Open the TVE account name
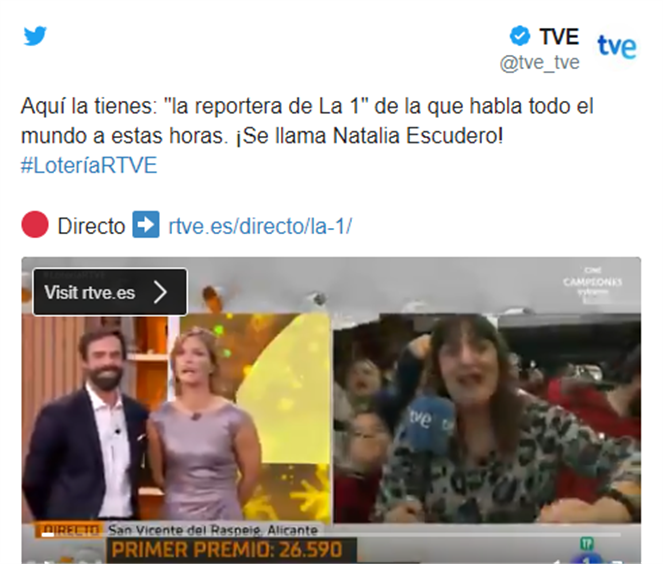The height and width of the screenshot is (564, 663). coord(559,36)
